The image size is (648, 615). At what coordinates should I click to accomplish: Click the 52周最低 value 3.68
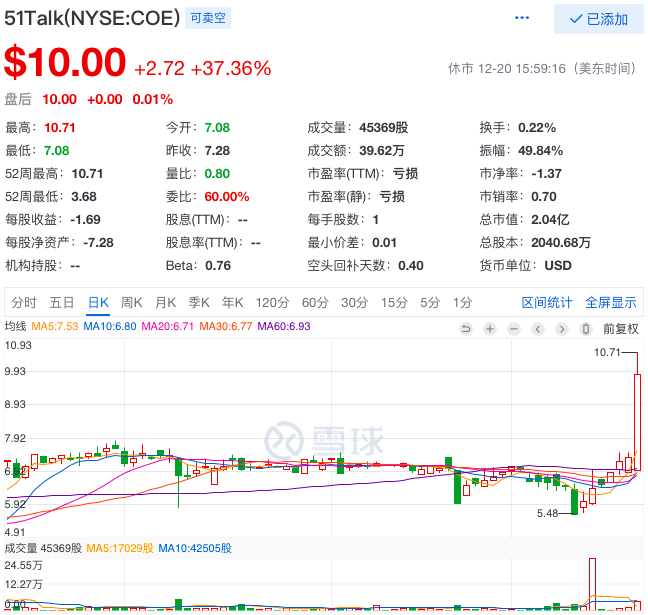click(x=84, y=197)
